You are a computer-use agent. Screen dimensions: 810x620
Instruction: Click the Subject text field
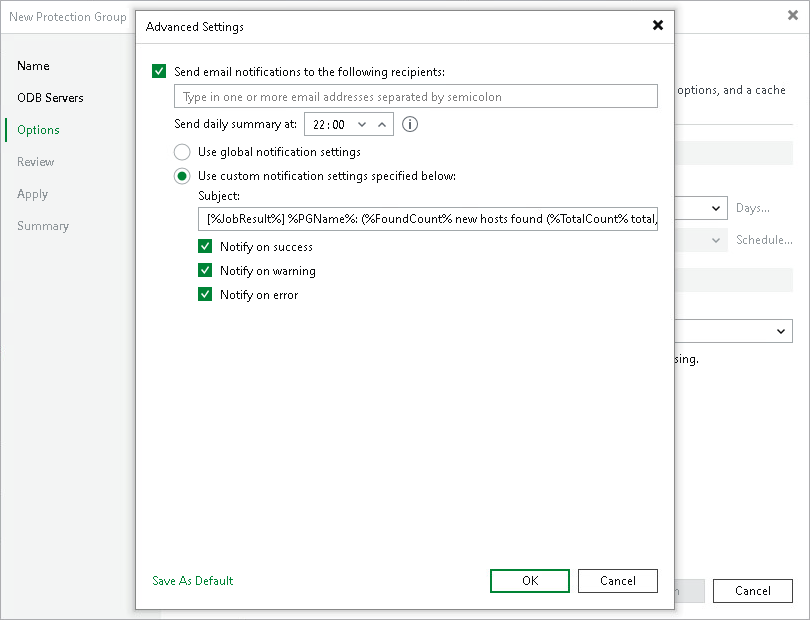428,219
